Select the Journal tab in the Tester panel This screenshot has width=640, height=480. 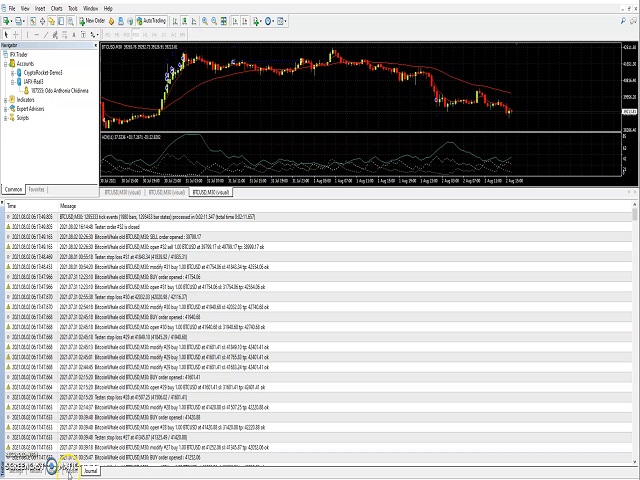click(91, 471)
